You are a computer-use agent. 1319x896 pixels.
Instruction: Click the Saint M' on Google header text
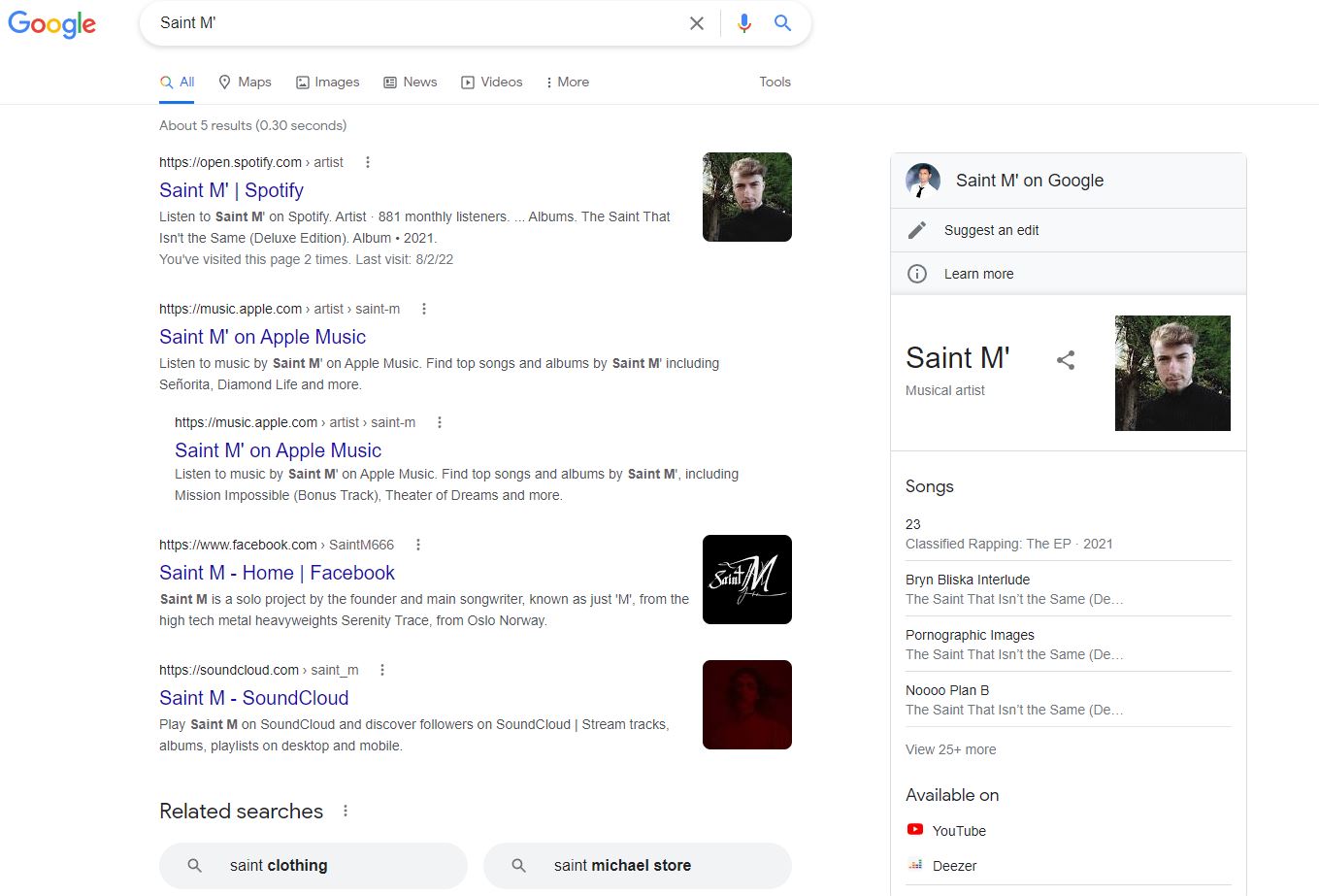click(1030, 181)
